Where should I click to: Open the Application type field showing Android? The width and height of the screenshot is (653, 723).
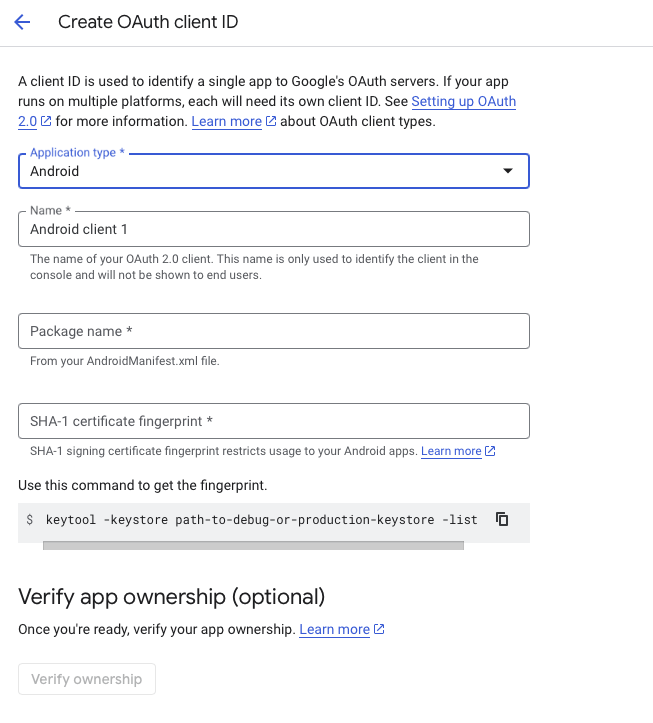coord(260,171)
